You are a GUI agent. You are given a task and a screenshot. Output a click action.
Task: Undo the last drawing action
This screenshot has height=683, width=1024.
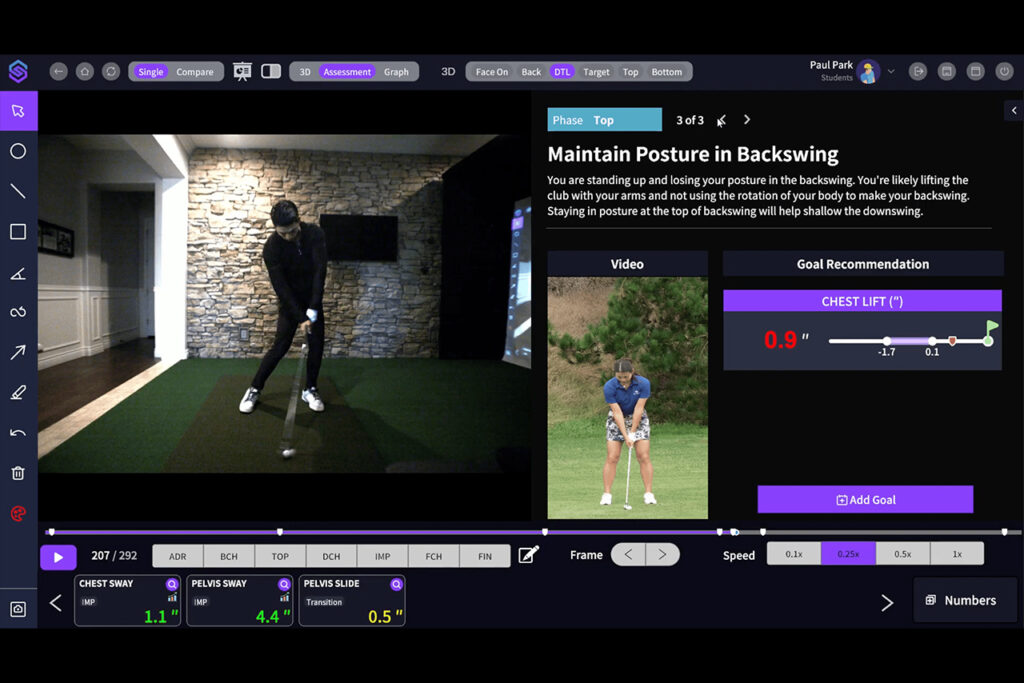pyautogui.click(x=18, y=433)
